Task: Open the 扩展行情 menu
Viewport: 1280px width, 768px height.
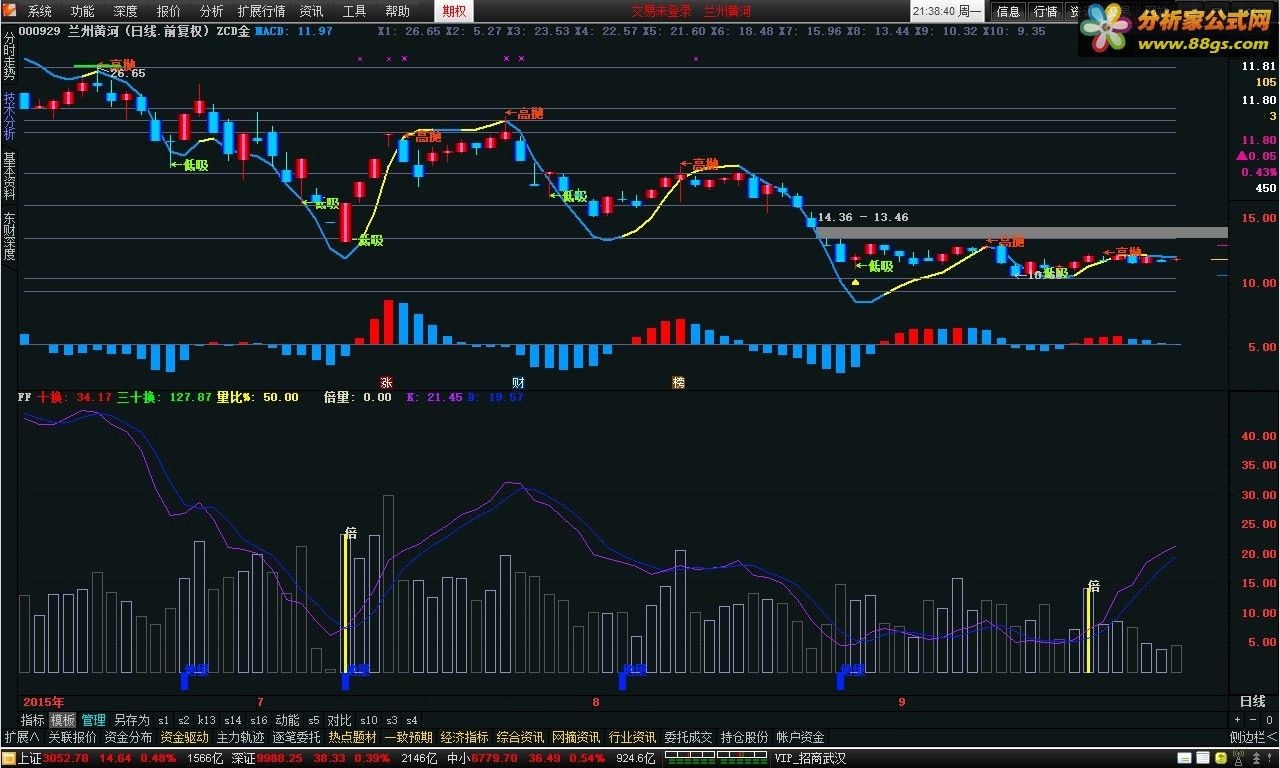Action: pyautogui.click(x=261, y=11)
